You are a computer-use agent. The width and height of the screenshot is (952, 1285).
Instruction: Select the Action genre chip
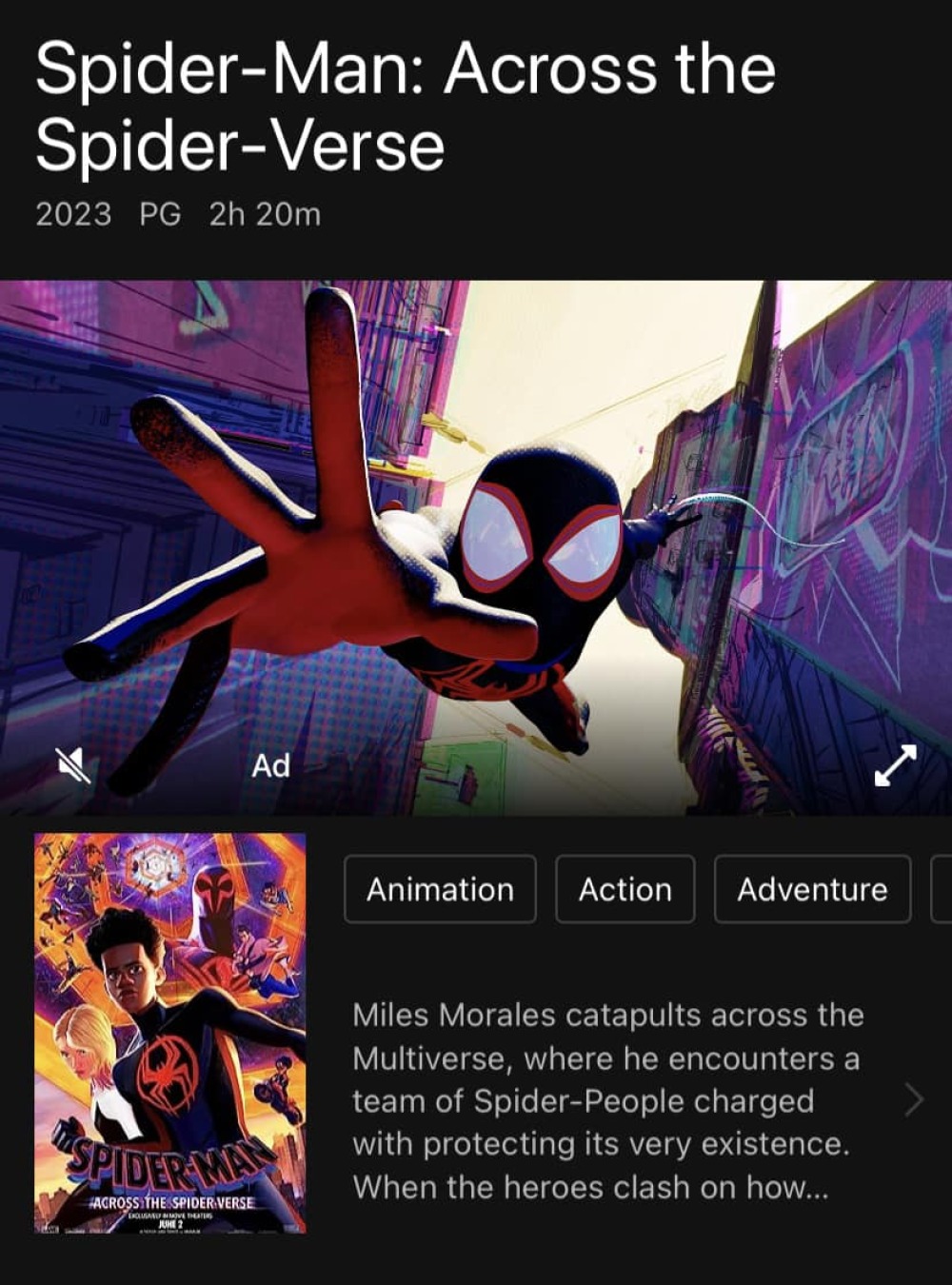(625, 889)
